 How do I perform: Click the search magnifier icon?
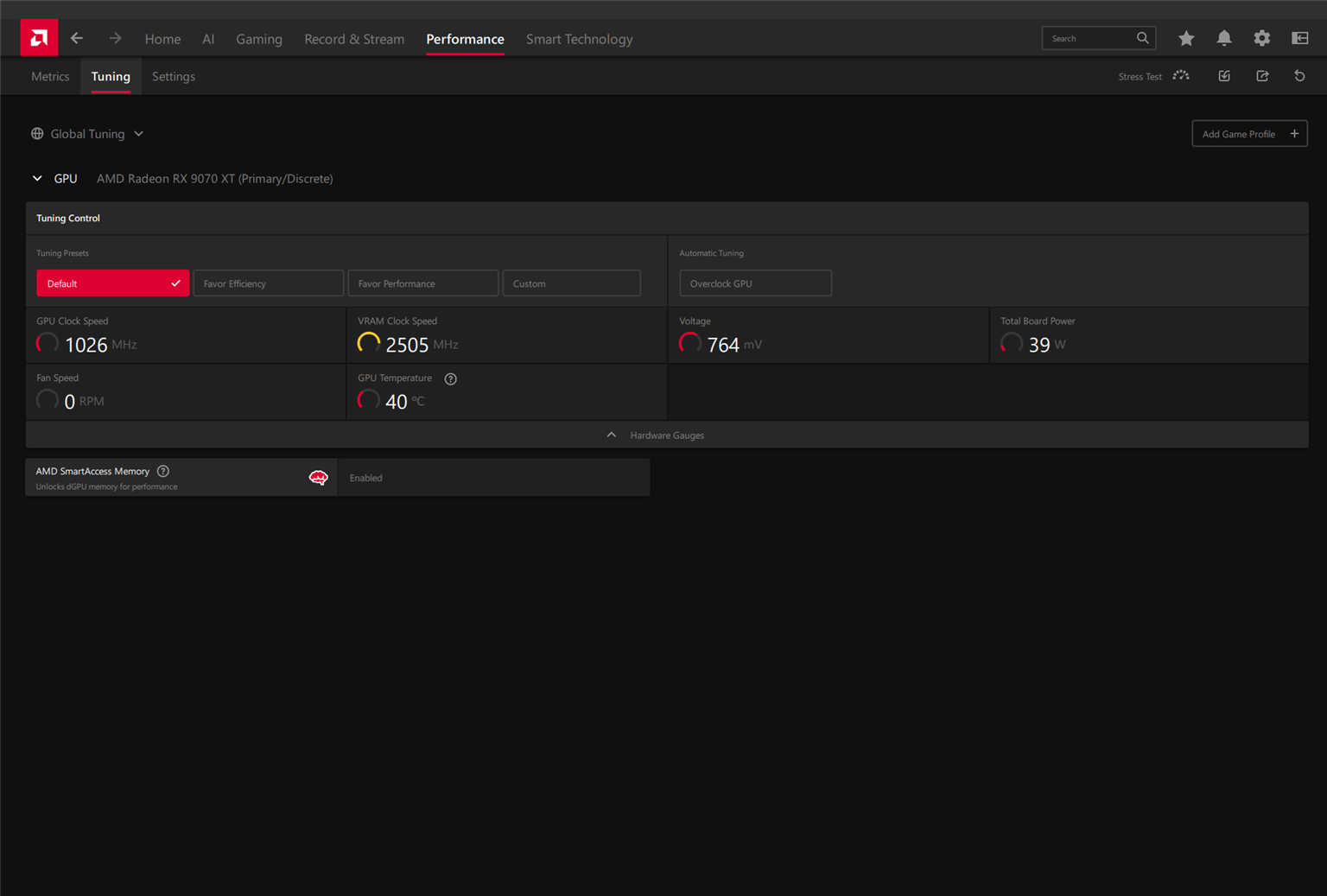pyautogui.click(x=1143, y=38)
